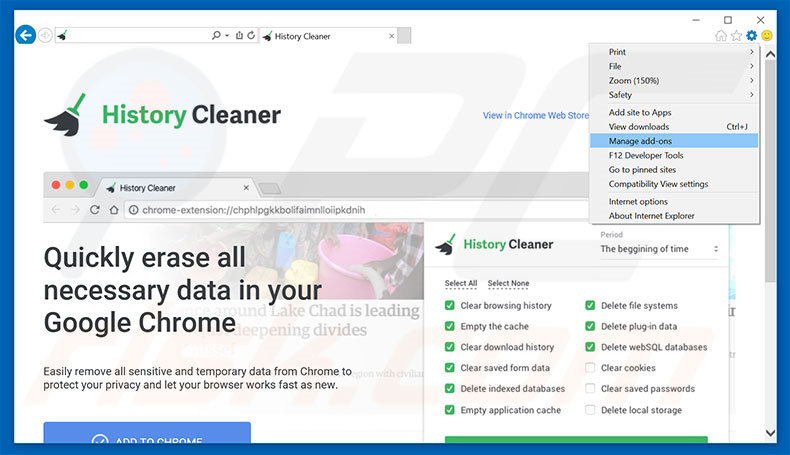Screen dimensions: 790x455
Task: Open the search dropdown arrow in address bar
Action: (x=227, y=35)
